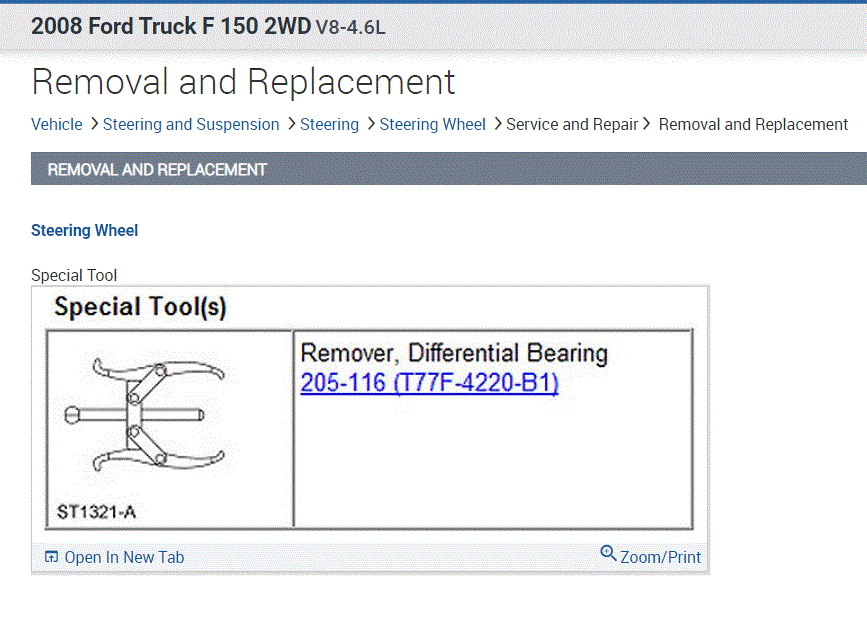867x622 pixels.
Task: Click the Zoom/Print link text
Action: point(660,557)
